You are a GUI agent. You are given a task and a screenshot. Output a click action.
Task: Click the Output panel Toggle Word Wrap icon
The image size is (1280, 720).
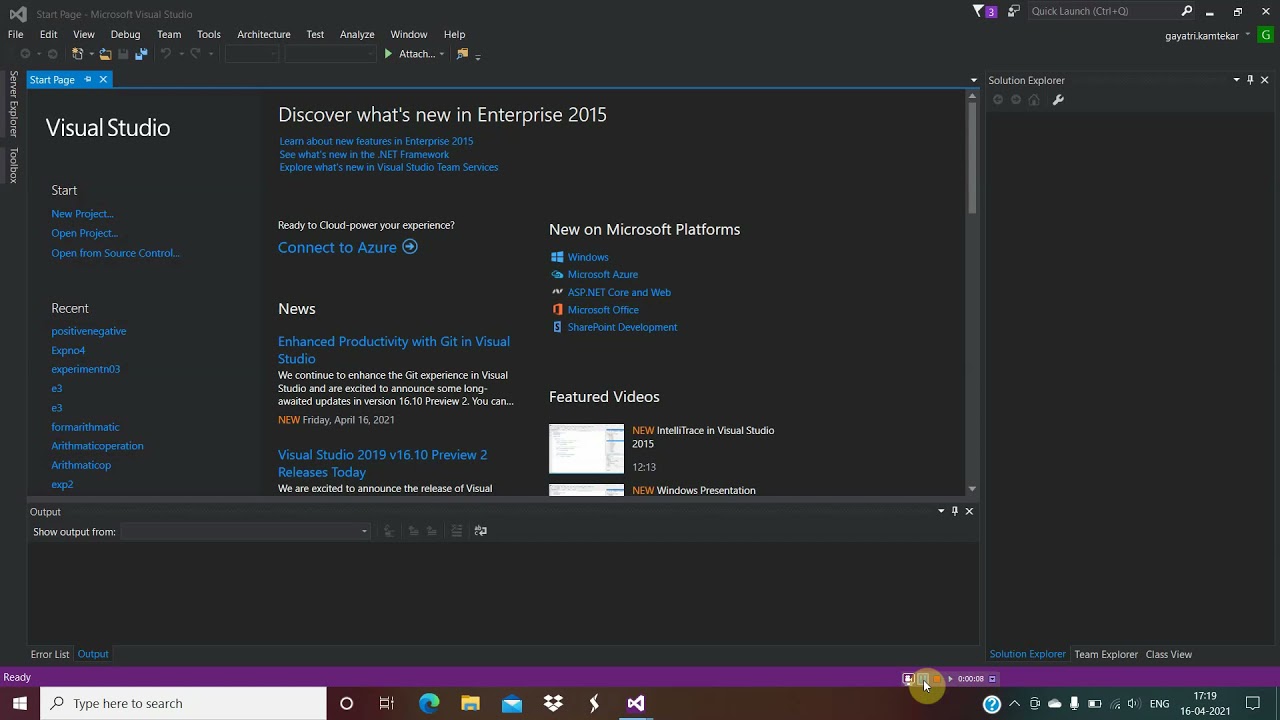point(481,531)
